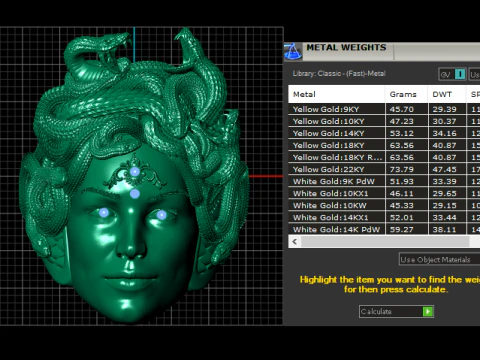The width and height of the screenshot is (480, 360).
Task: Click the table's horizontal scrollbar track
Action: point(385,242)
